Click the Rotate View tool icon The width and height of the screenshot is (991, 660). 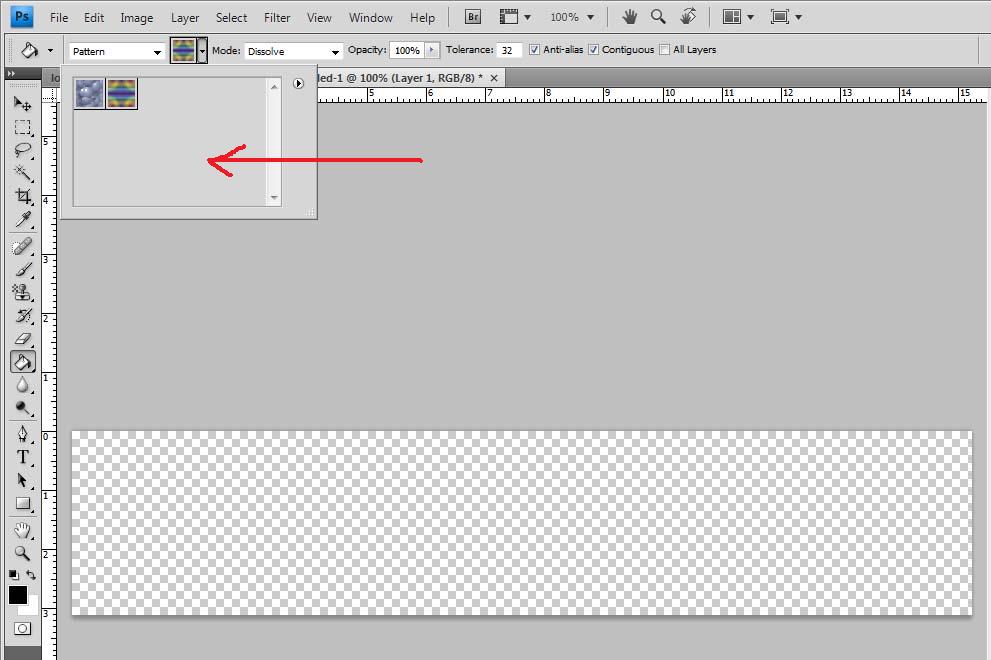(688, 16)
